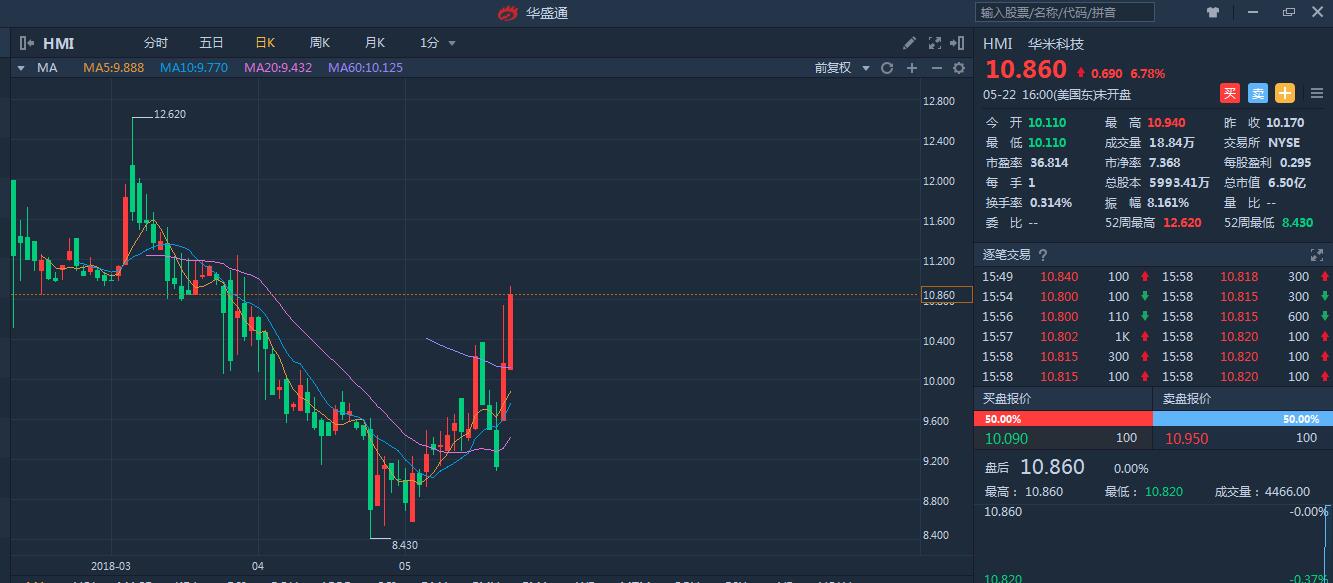The height and width of the screenshot is (583, 1333).
Task: Refresh the K-line chart
Action: pos(886,68)
